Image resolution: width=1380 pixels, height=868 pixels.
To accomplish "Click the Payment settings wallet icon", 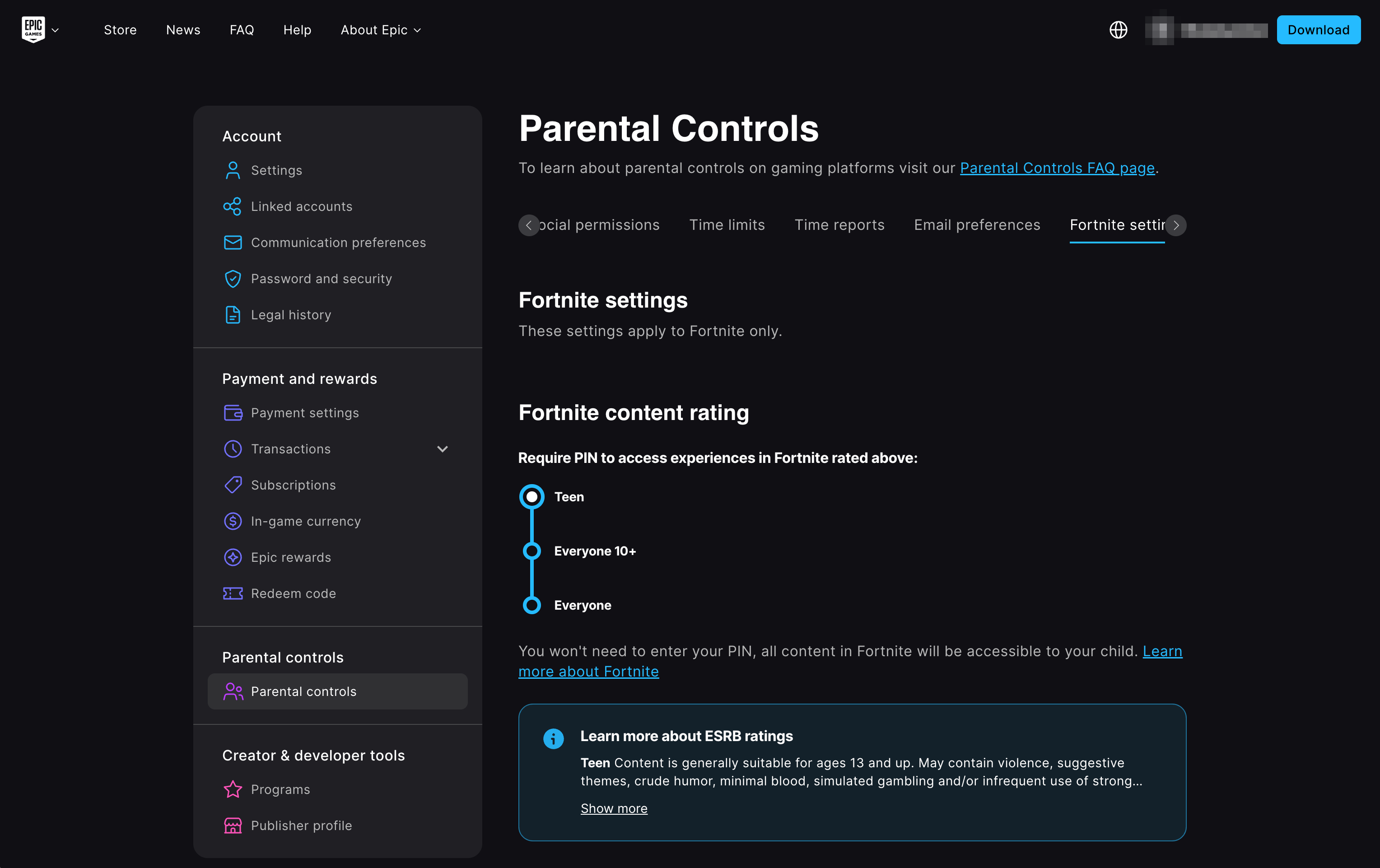I will tap(233, 413).
